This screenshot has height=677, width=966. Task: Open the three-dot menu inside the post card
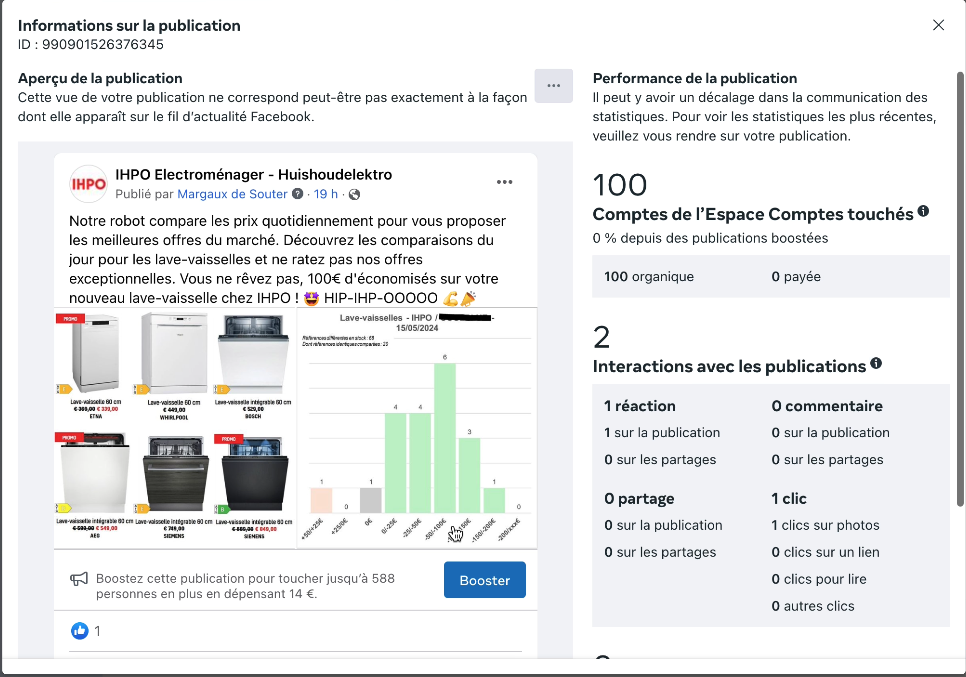[x=505, y=182]
